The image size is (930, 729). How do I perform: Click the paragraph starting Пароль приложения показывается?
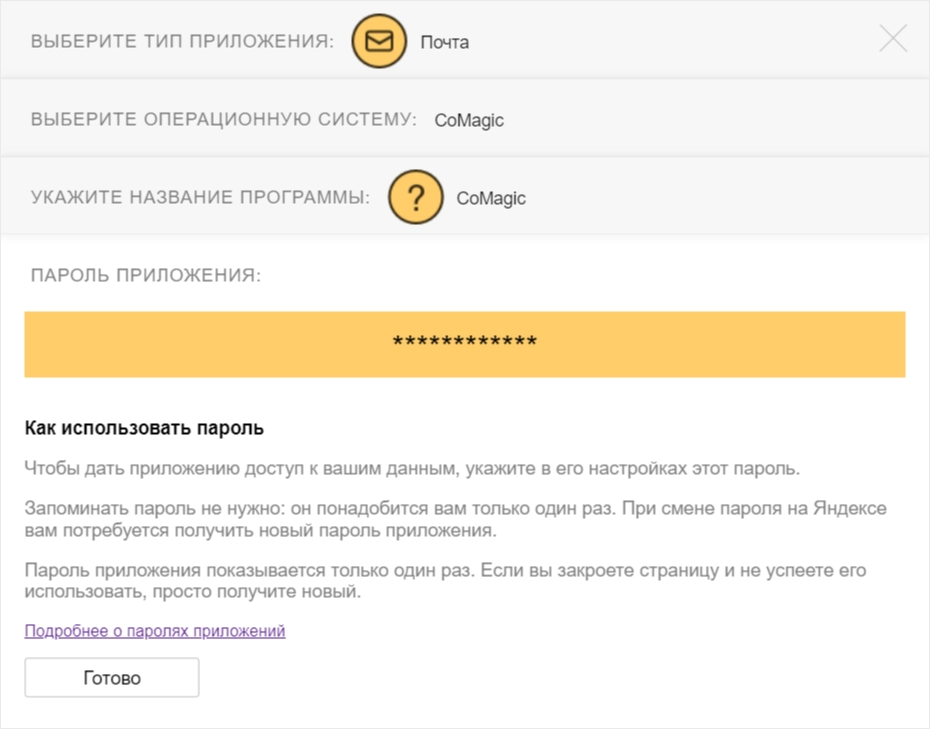(445, 581)
